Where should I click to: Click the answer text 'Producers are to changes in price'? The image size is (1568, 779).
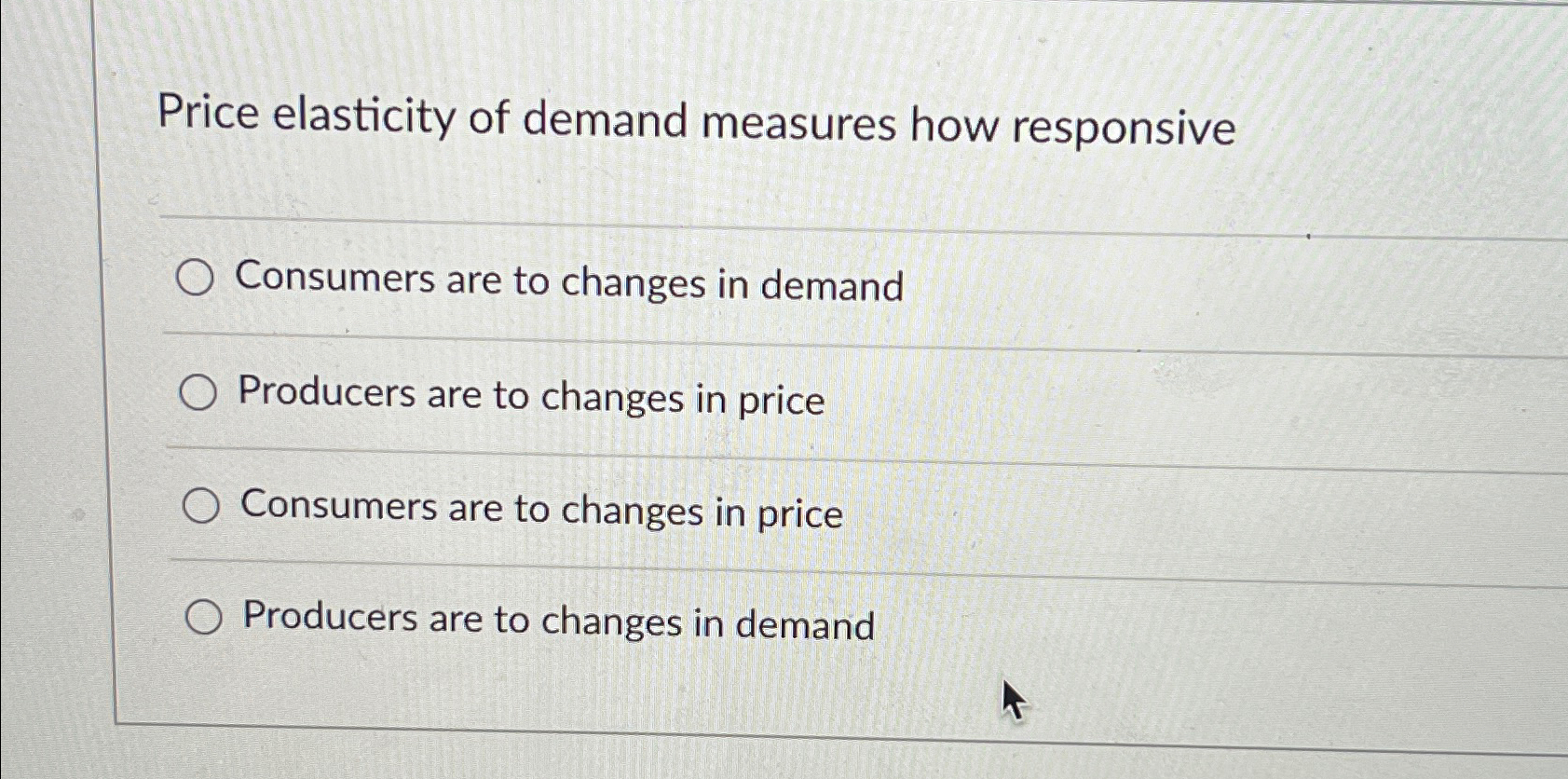[x=529, y=398]
